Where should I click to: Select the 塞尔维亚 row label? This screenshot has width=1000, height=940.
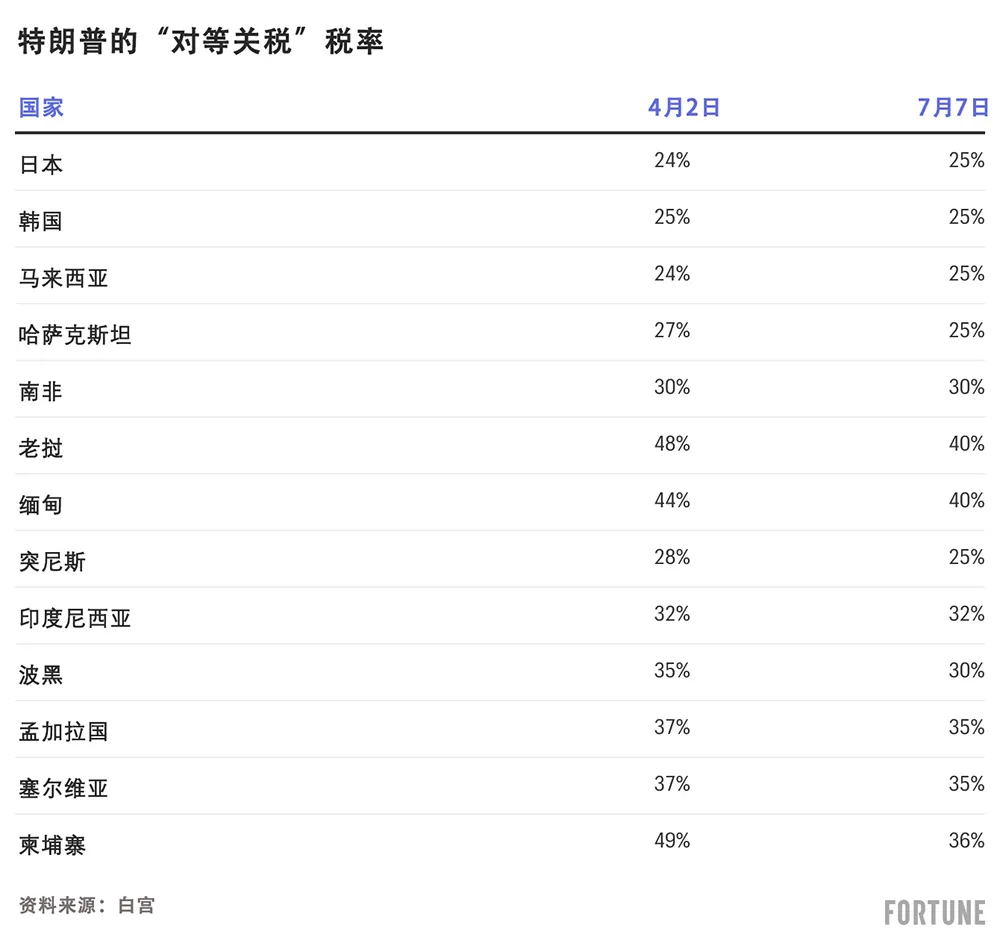(x=63, y=789)
